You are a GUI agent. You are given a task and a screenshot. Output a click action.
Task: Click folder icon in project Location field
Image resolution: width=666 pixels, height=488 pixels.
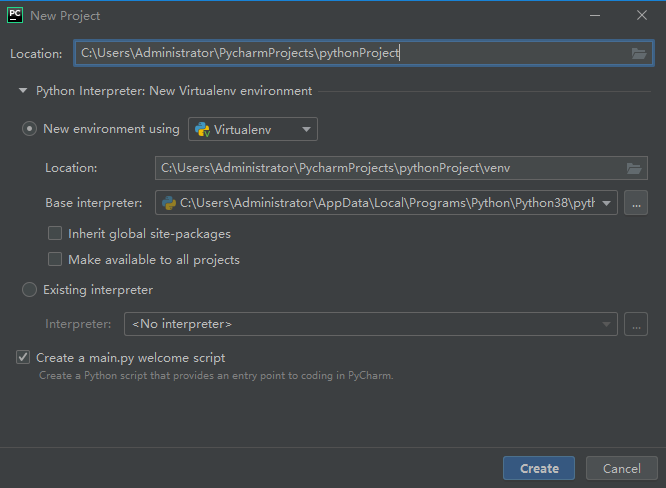(639, 54)
